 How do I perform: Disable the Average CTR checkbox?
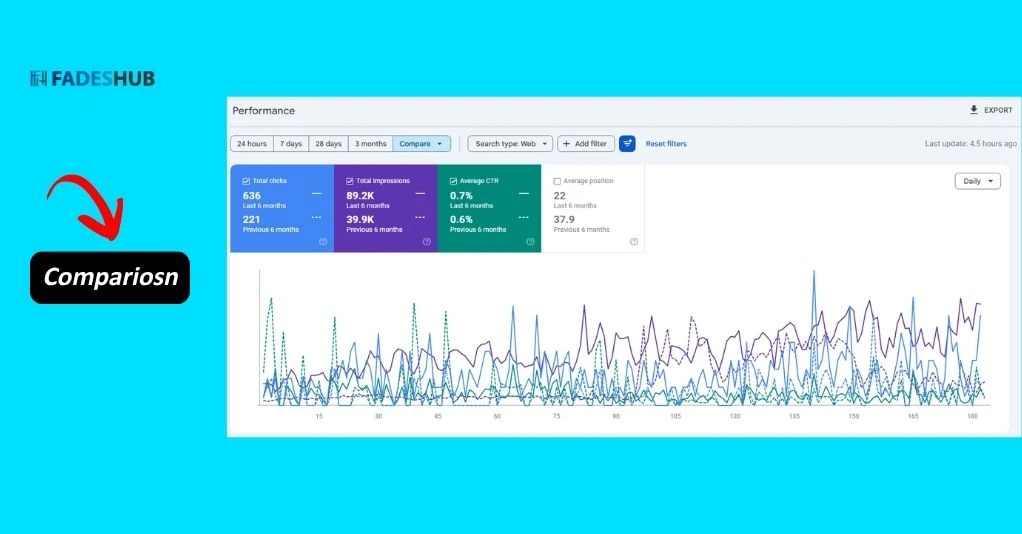(x=454, y=181)
